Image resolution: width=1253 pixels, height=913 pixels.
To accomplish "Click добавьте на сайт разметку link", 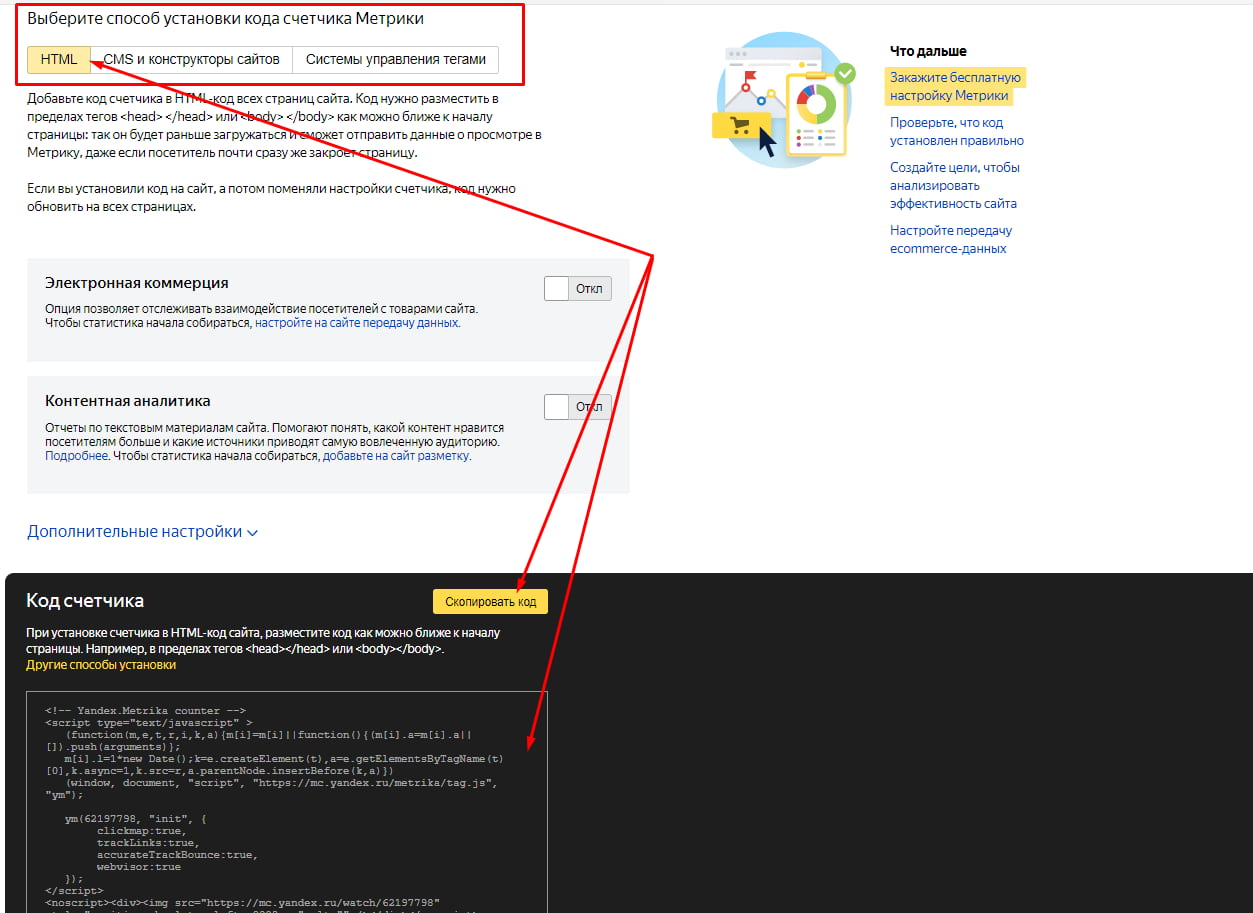I will click(395, 456).
